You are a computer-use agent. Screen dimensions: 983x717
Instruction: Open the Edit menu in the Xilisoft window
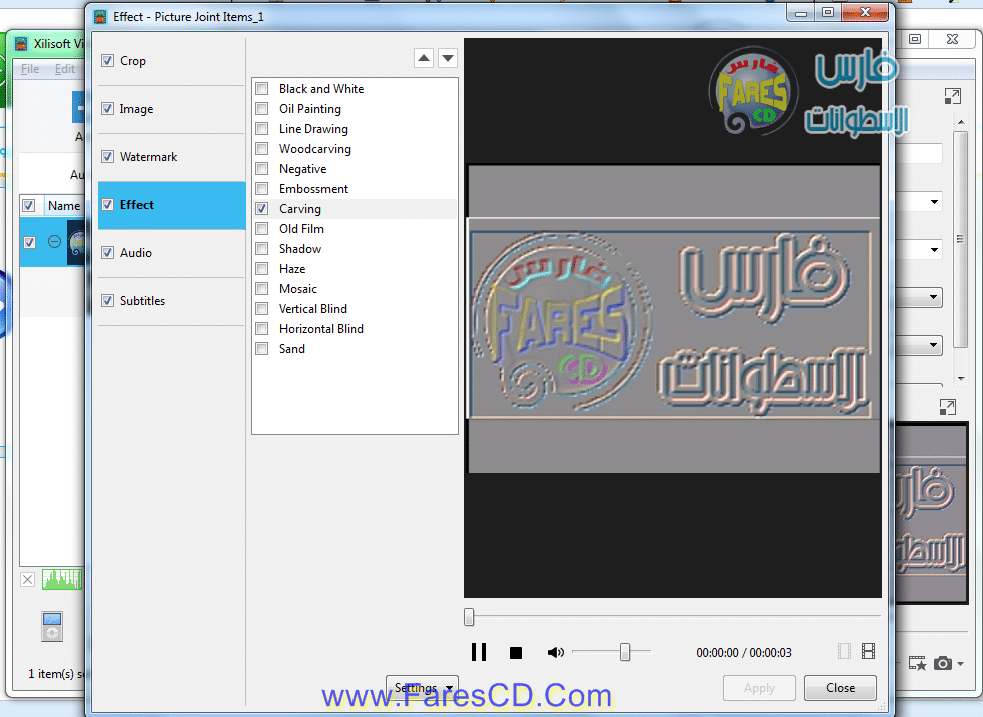point(65,69)
